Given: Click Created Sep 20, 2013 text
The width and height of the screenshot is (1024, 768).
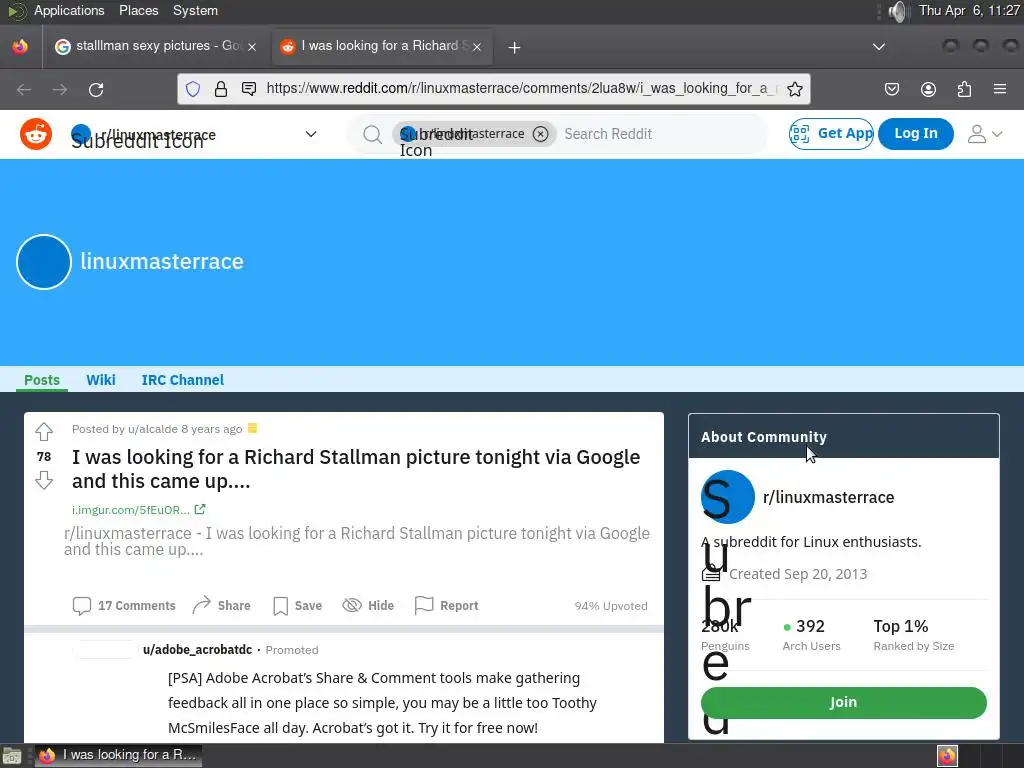Looking at the screenshot, I should [x=797, y=574].
